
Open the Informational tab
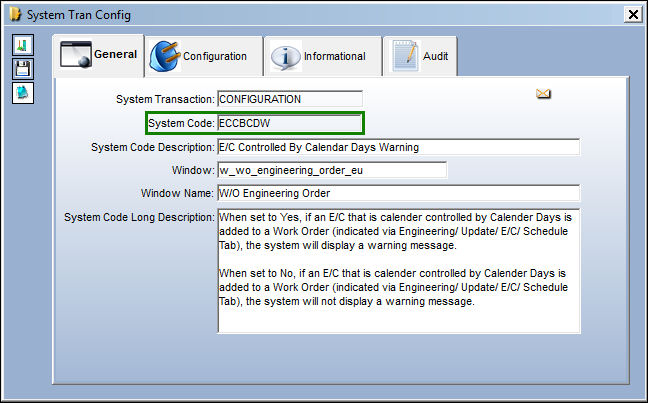coord(323,56)
